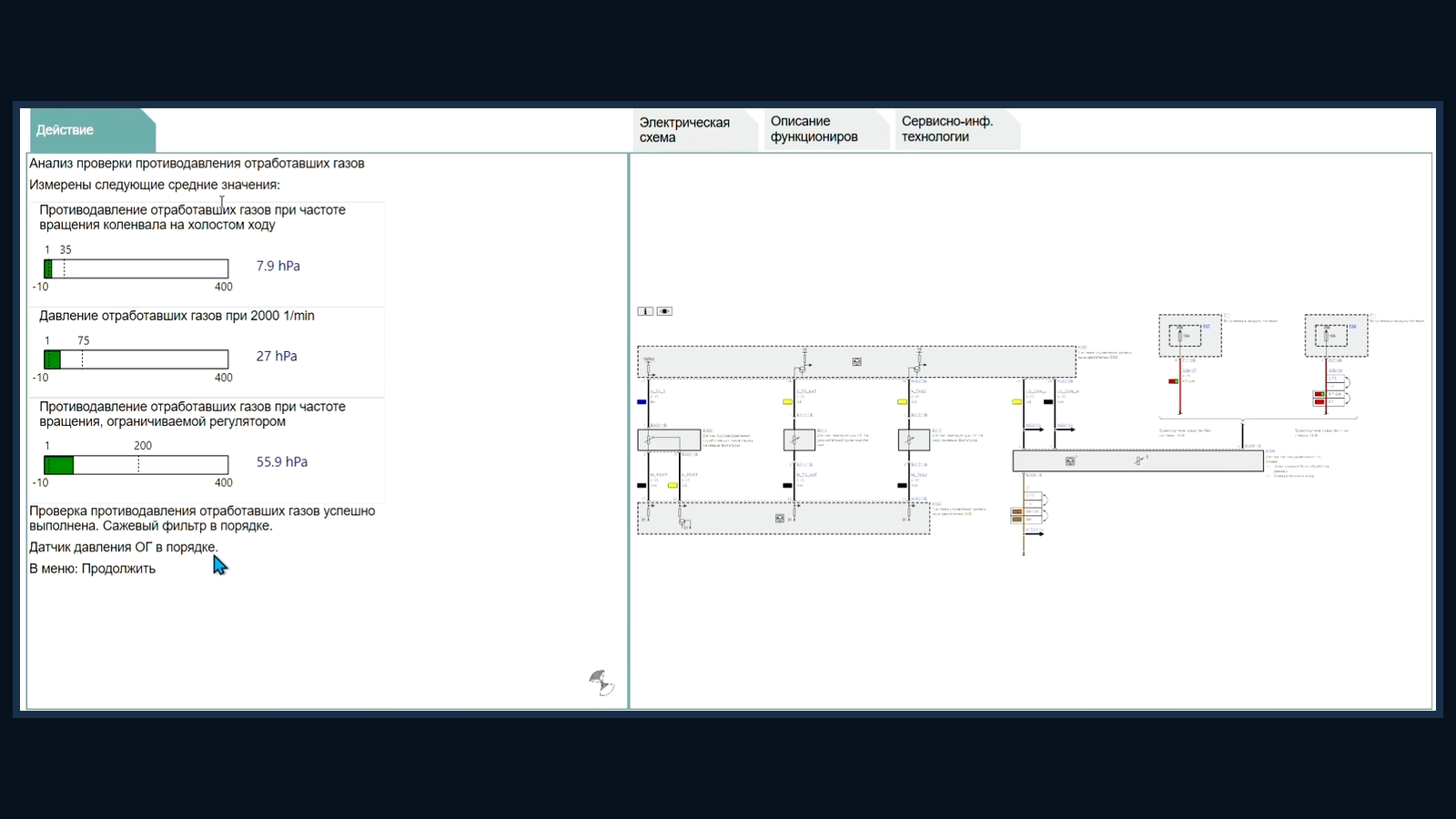The height and width of the screenshot is (819, 1456).
Task: Click the 7.9 hPa idle back-pressure bar
Action: coord(136,268)
